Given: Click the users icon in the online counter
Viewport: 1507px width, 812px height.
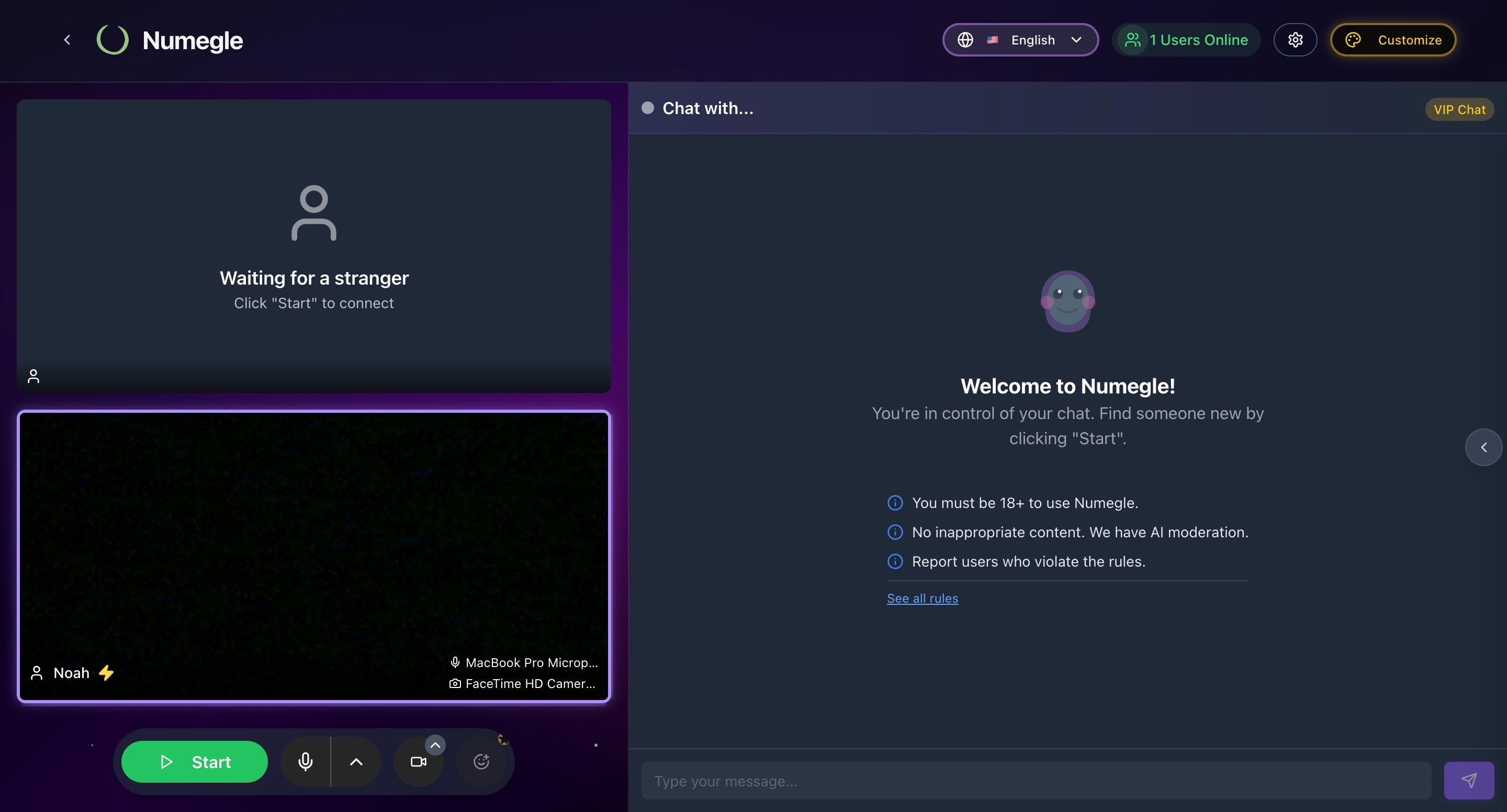Looking at the screenshot, I should (x=1132, y=40).
